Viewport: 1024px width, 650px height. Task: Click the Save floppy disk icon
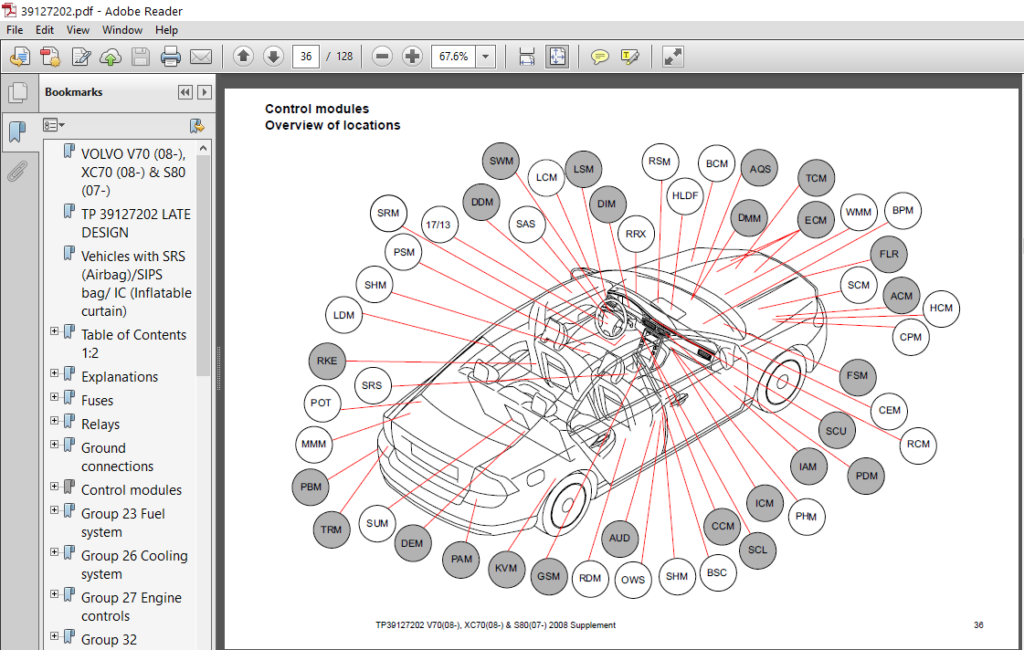[140, 57]
